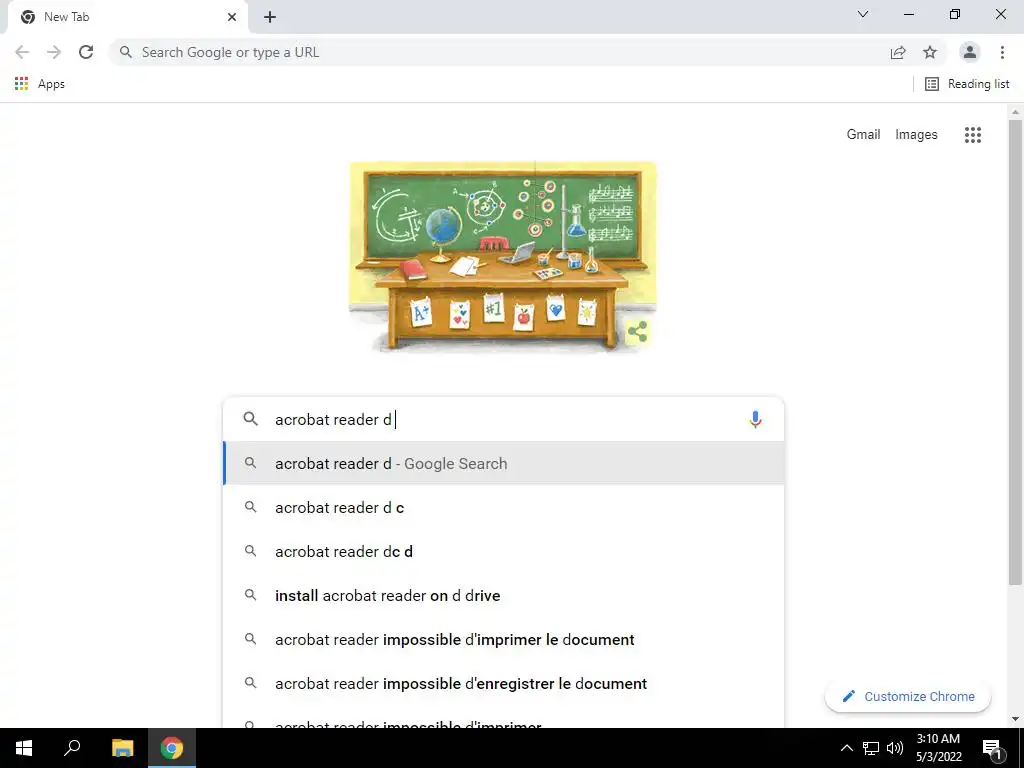Open the Windows Start menu
The width and height of the screenshot is (1024, 768).
pyautogui.click(x=24, y=748)
